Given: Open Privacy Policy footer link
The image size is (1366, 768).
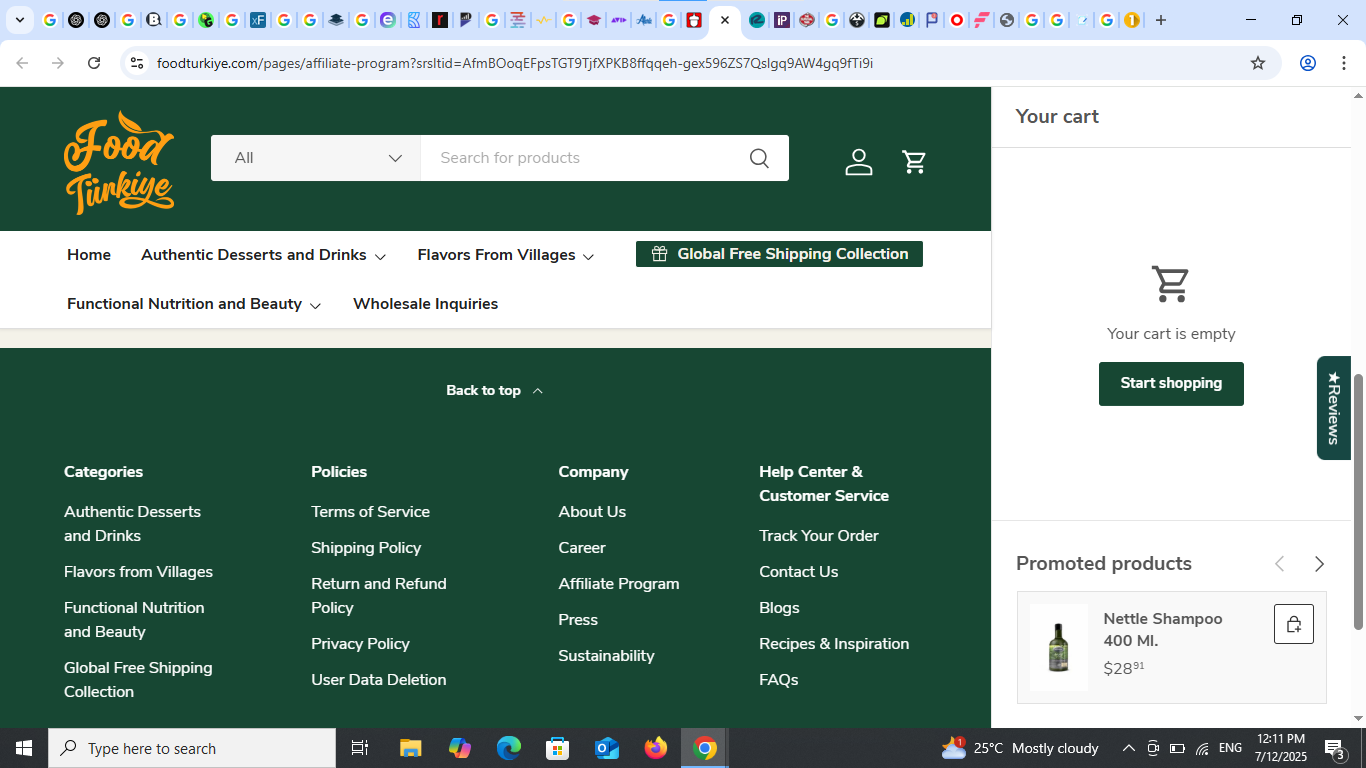Looking at the screenshot, I should point(360,644).
